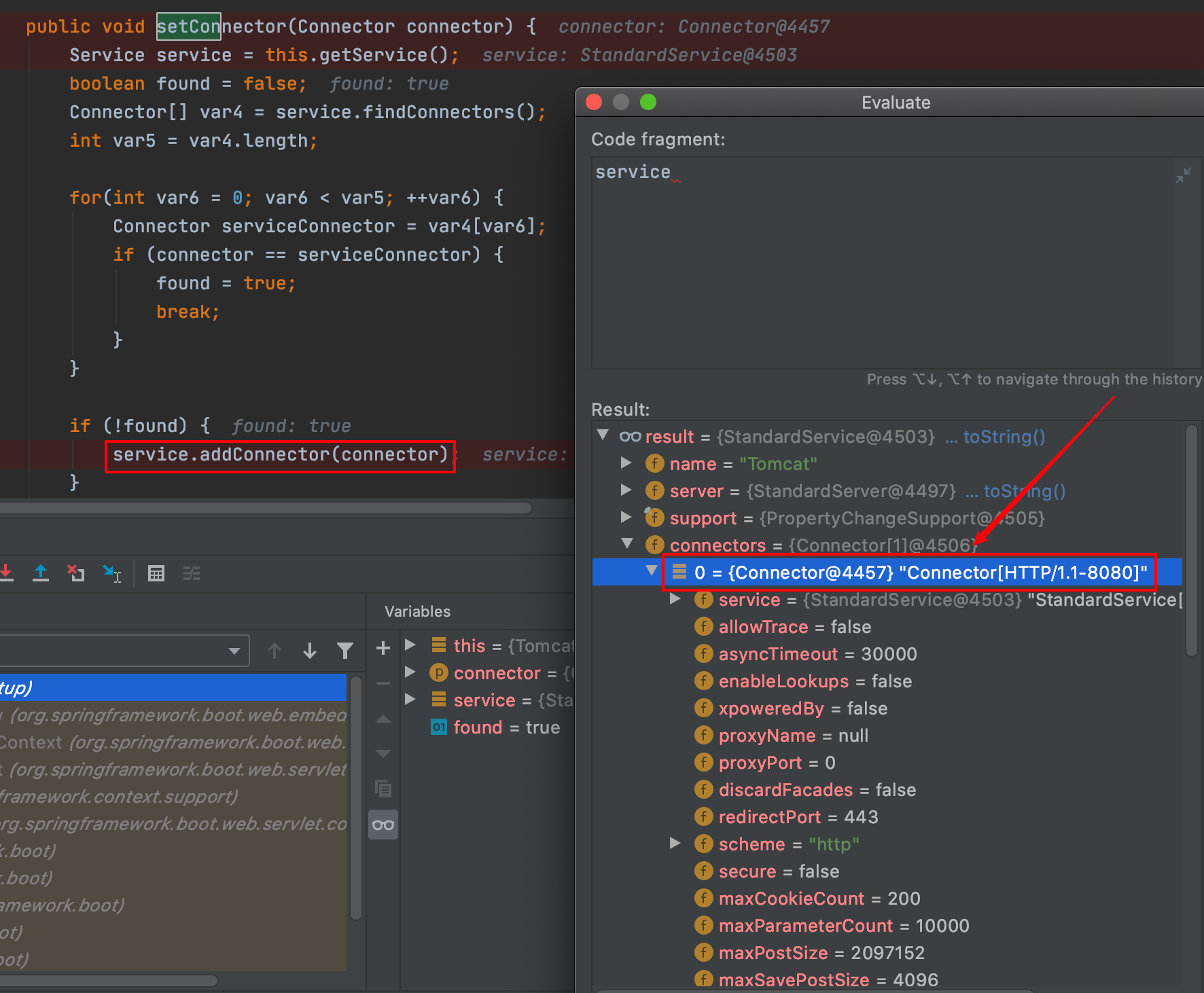Click the Step Out blue arrow icon

click(41, 573)
